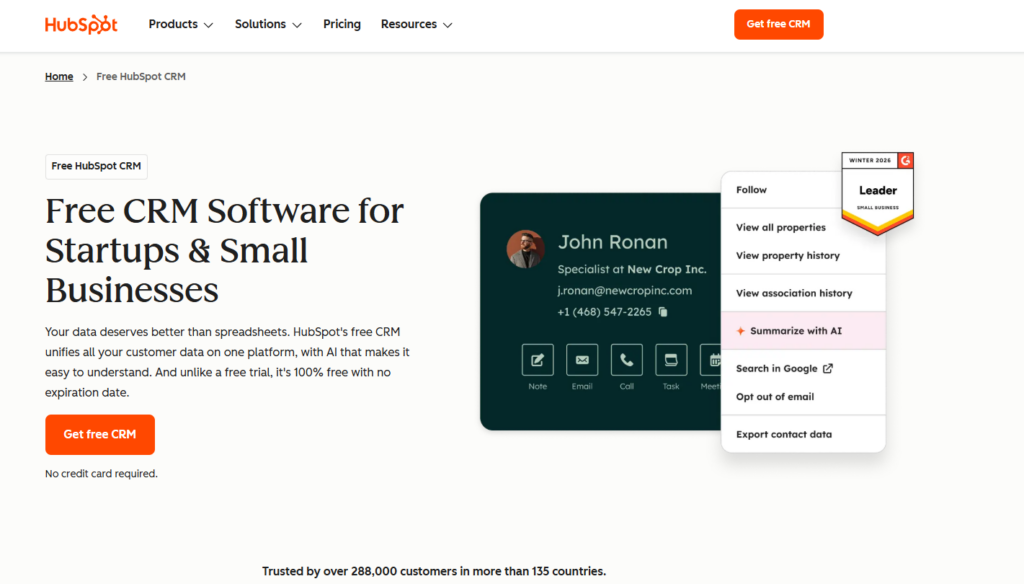Go to the Pricing page

pos(342,24)
